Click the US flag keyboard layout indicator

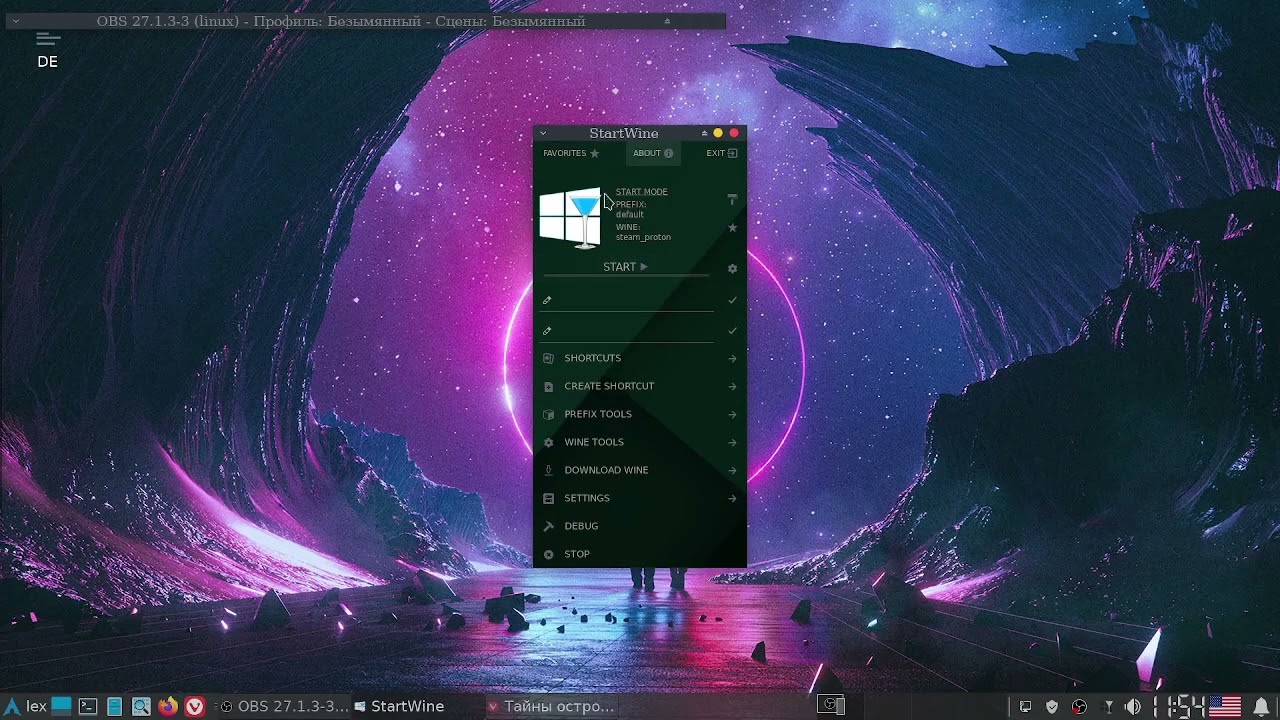coord(1225,707)
